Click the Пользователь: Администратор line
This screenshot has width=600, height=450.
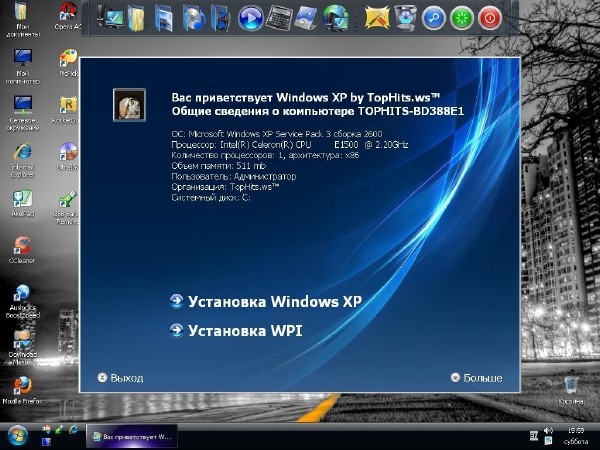[x=234, y=176]
